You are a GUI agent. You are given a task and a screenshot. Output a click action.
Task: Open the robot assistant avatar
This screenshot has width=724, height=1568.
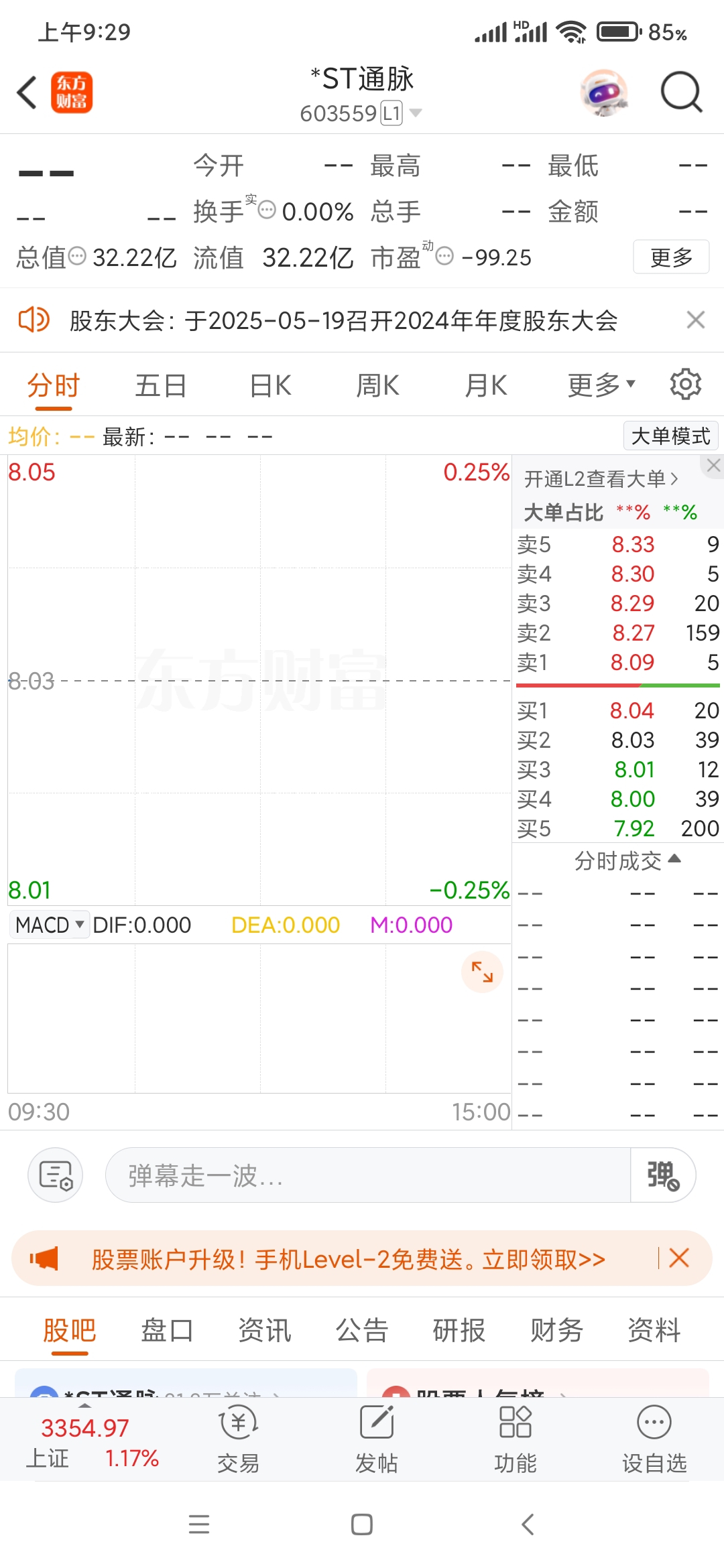click(x=605, y=92)
